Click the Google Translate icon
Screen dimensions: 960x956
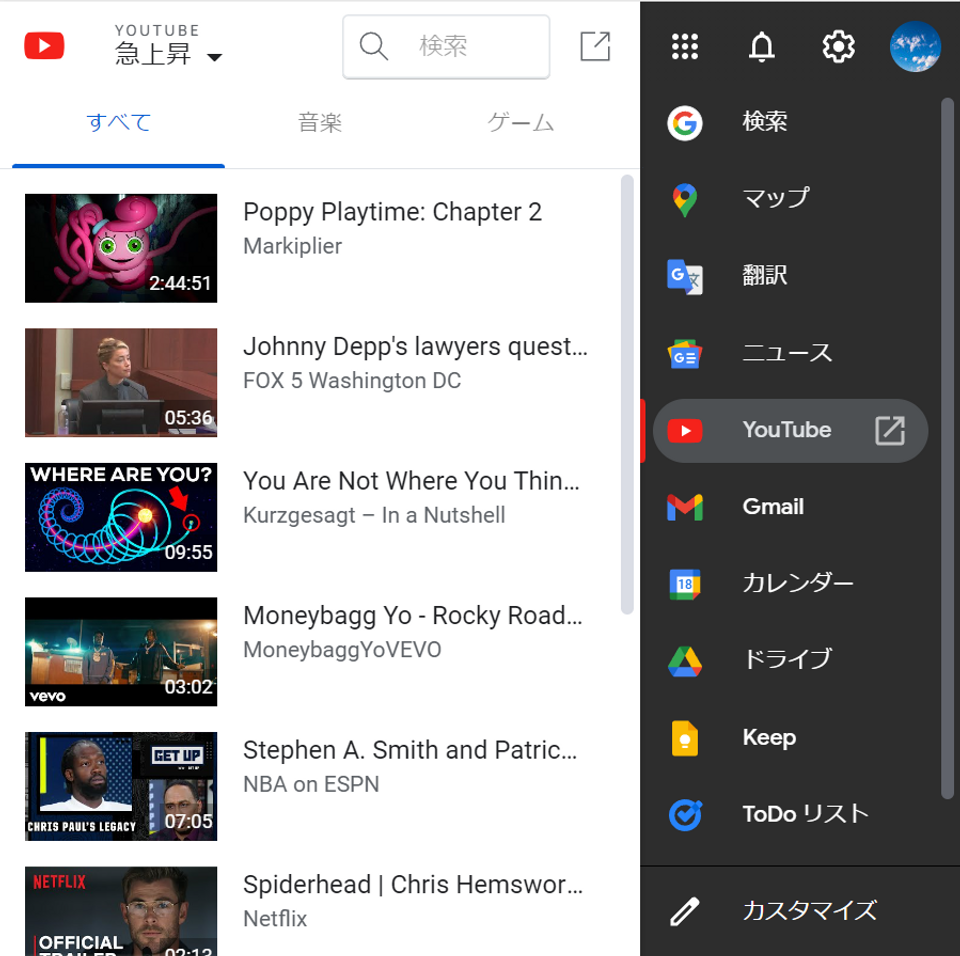pyautogui.click(x=685, y=277)
